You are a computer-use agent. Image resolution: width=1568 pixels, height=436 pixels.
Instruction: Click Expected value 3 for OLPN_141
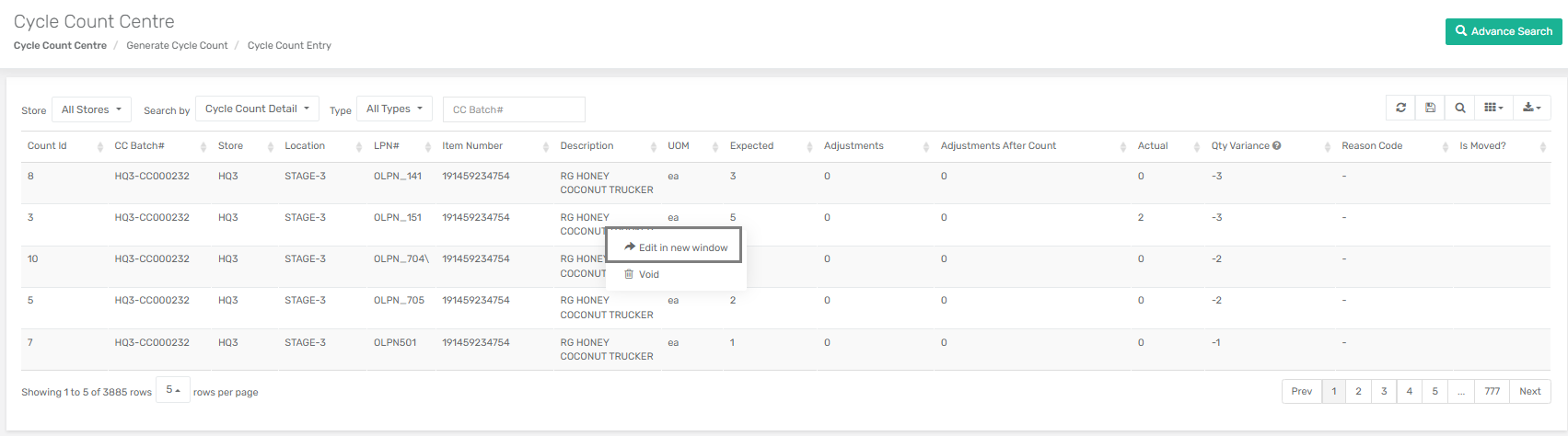[733, 176]
